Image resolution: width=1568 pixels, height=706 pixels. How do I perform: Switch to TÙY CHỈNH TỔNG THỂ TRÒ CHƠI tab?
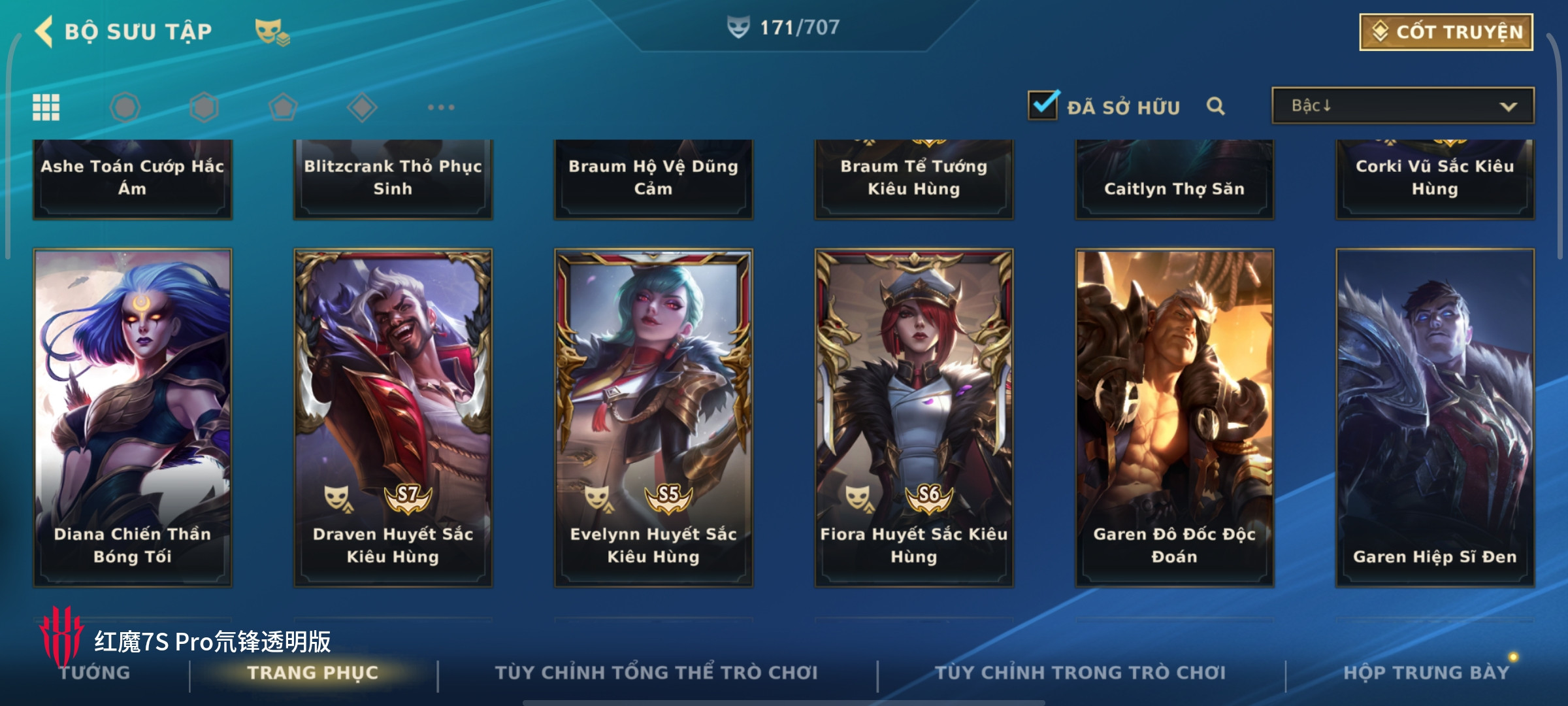click(x=656, y=672)
